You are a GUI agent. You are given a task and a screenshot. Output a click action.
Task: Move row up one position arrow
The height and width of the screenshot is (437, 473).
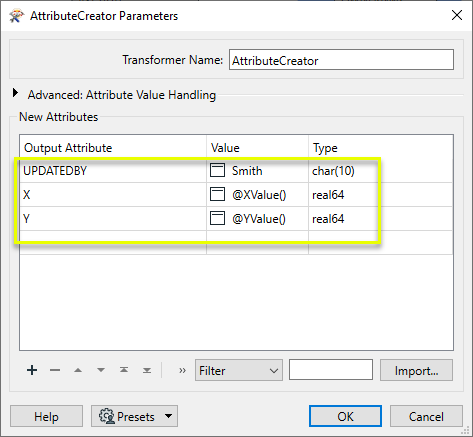(78, 370)
